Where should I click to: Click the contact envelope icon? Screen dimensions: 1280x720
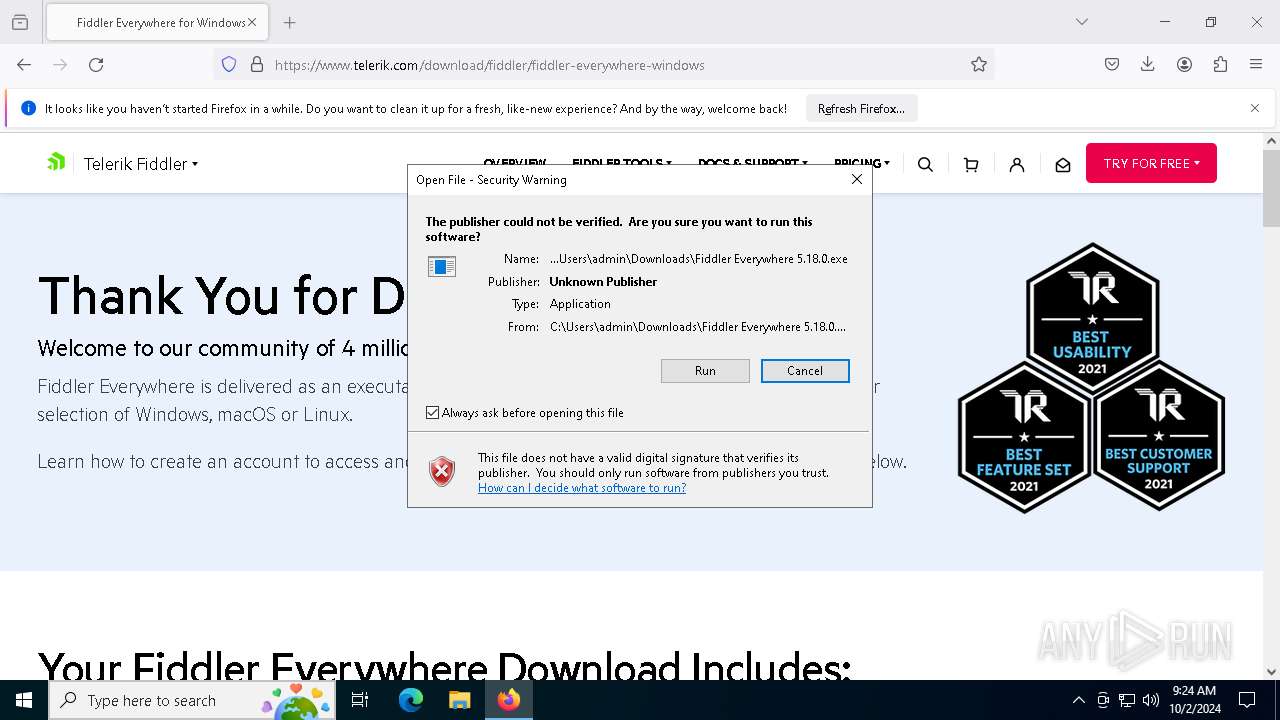(x=1063, y=164)
